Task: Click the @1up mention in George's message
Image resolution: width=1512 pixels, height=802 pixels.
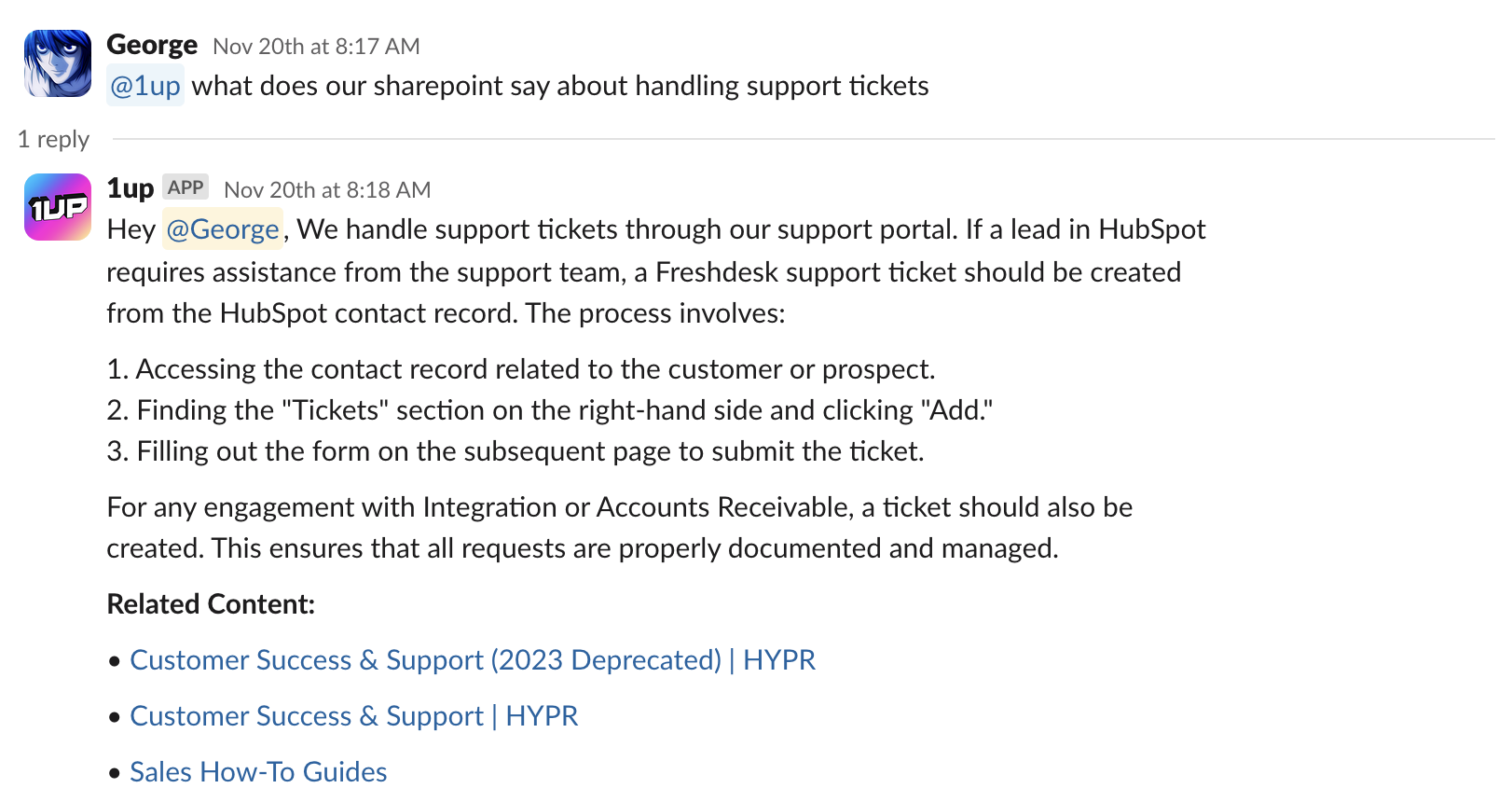Action: (x=144, y=85)
